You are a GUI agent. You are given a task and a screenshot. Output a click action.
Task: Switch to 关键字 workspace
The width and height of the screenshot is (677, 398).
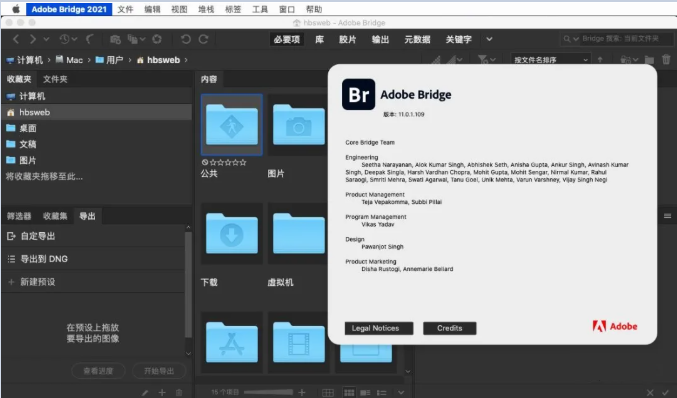pyautogui.click(x=459, y=39)
